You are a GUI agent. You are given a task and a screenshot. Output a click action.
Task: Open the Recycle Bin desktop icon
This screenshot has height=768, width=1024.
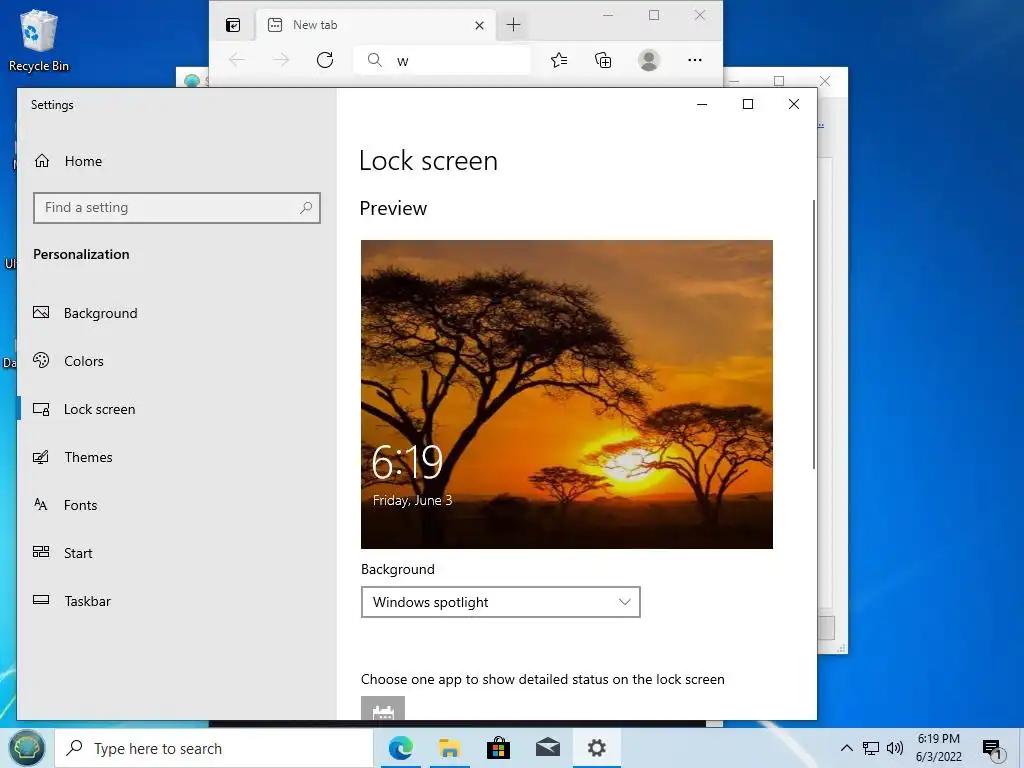point(38,40)
